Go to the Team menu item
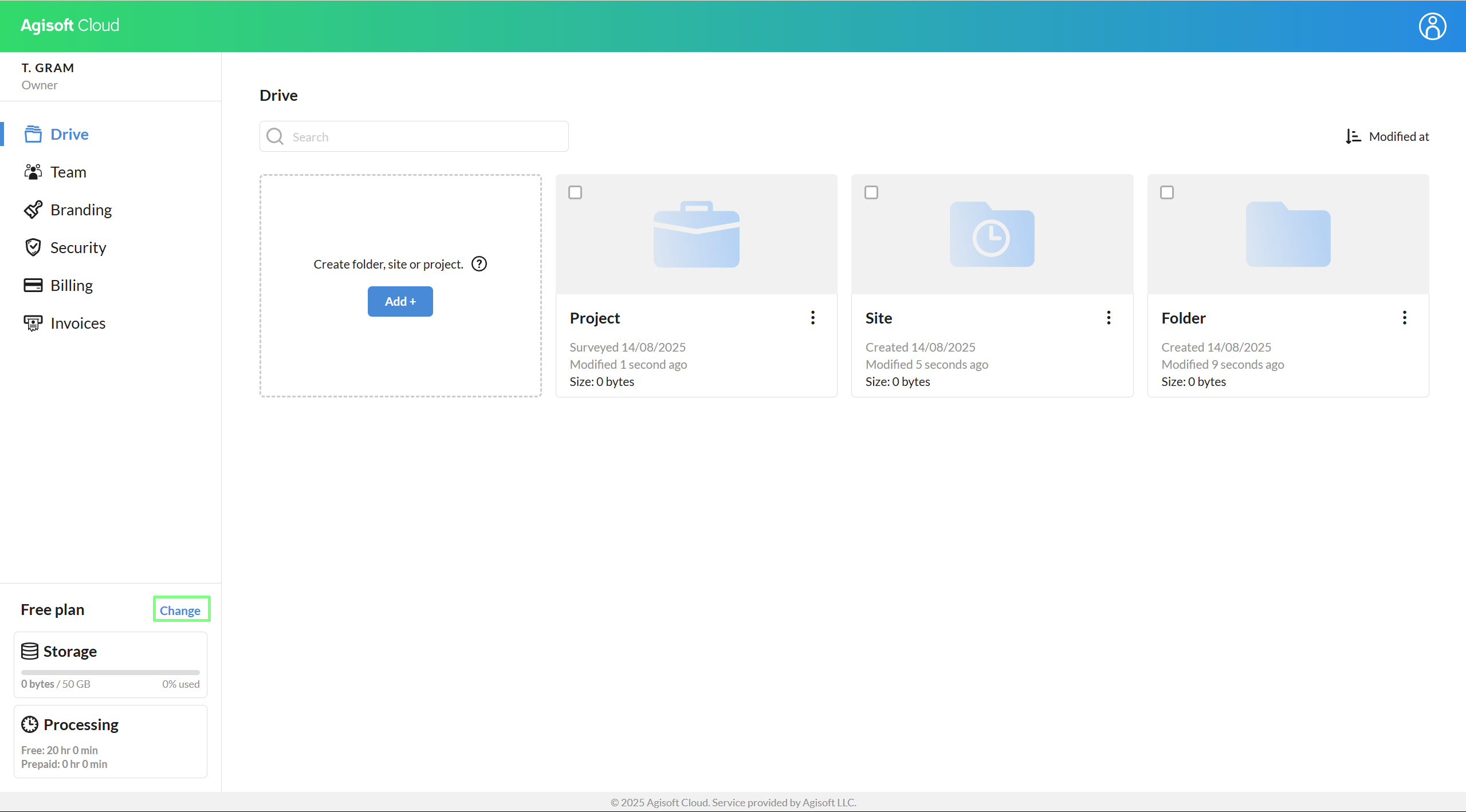1466x812 pixels. point(68,172)
